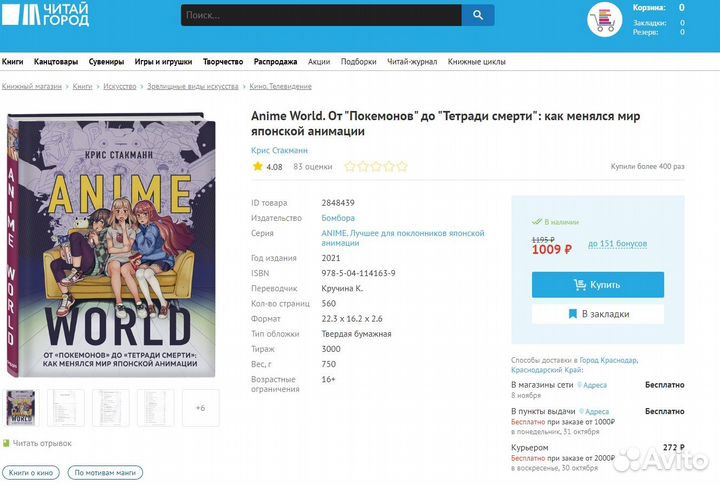The width and height of the screenshot is (720, 485).
Task: Click the yellow rating star next to 4.08
Action: pos(258,166)
